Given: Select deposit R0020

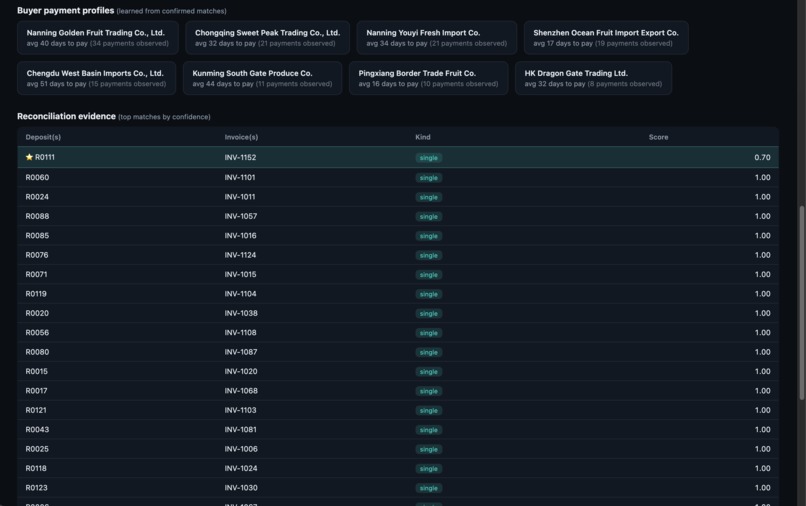Looking at the screenshot, I should pos(37,313).
